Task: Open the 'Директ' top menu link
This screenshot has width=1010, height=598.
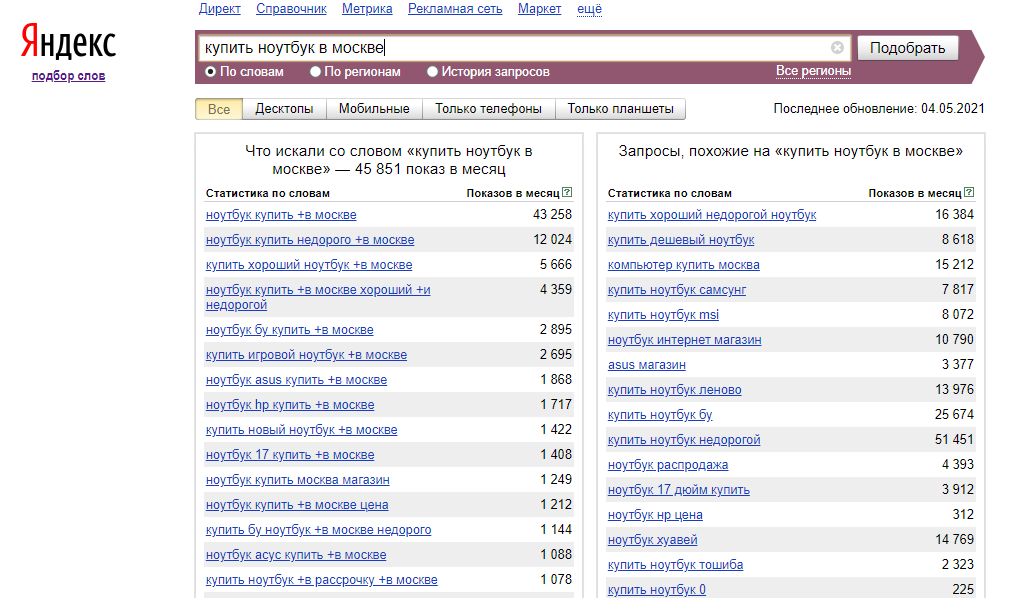Action: [x=220, y=9]
